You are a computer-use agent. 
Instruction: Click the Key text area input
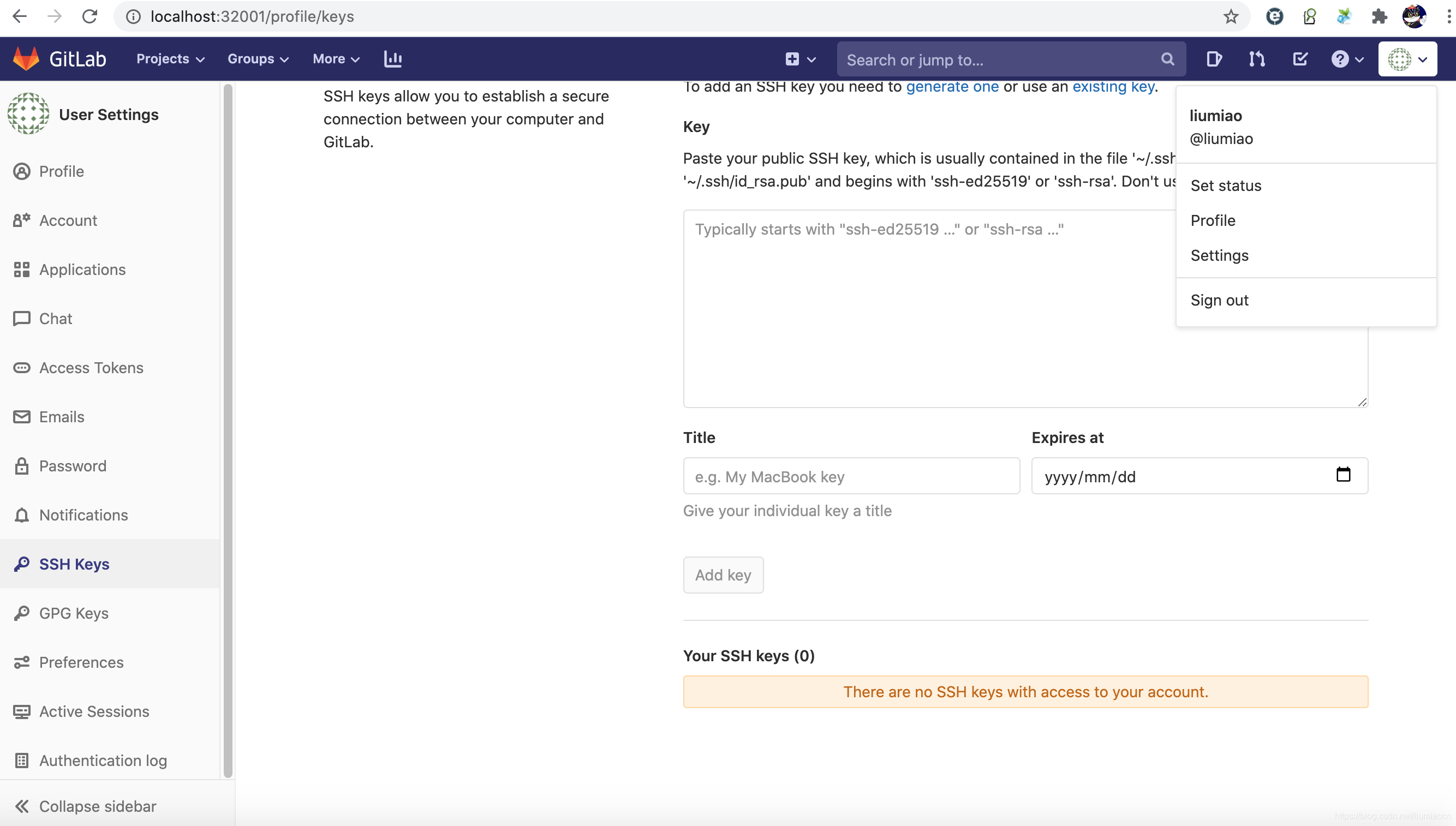(x=1025, y=308)
